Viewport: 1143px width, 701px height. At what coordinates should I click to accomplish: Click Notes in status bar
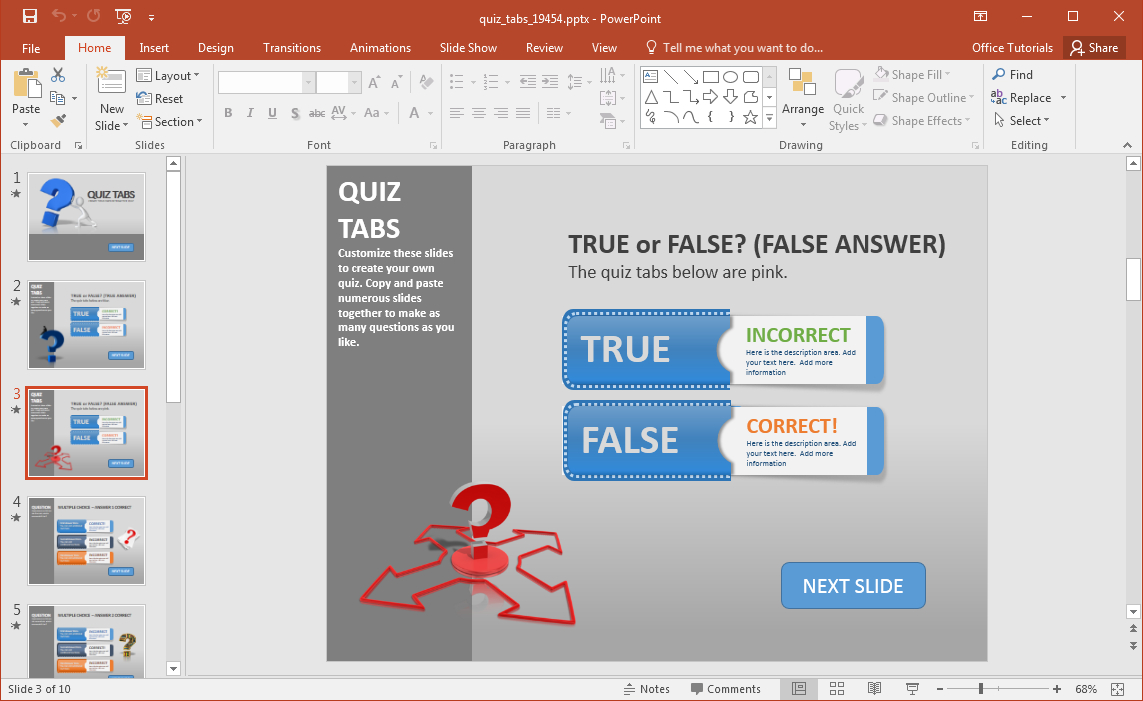647,689
